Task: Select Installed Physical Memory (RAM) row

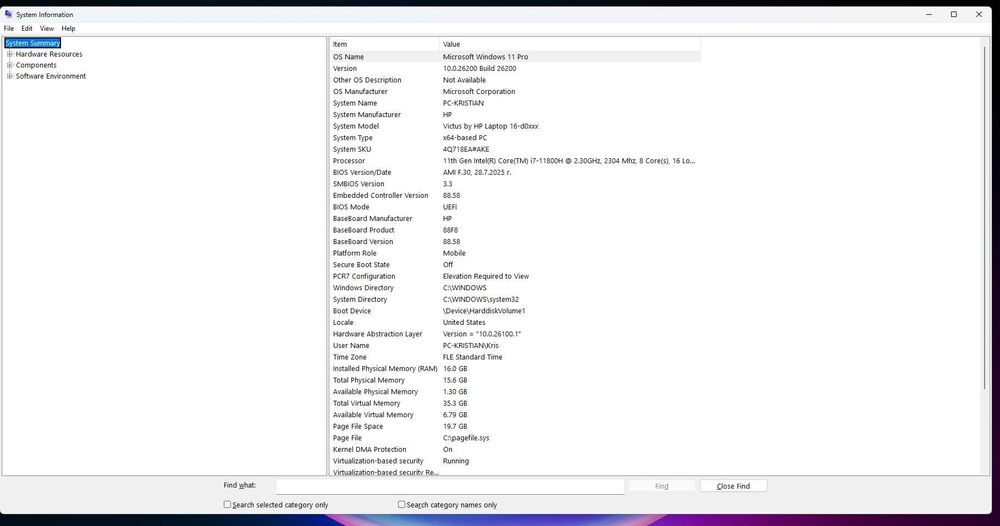Action: [515, 369]
